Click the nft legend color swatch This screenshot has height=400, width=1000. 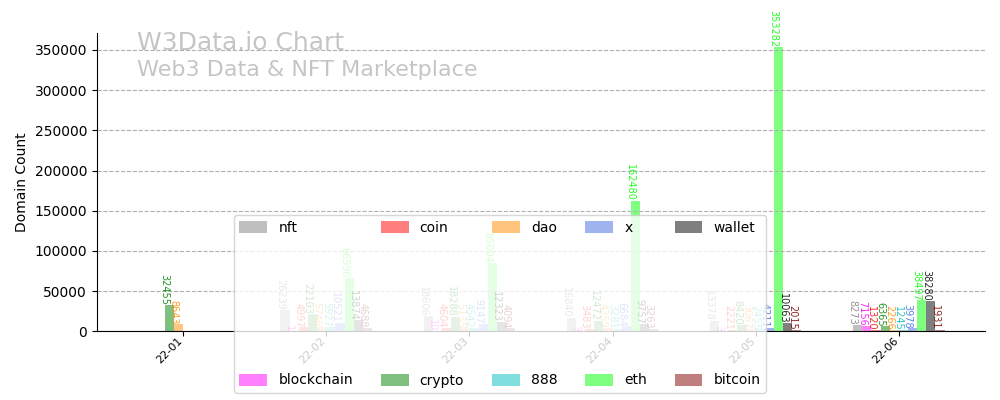tap(253, 227)
